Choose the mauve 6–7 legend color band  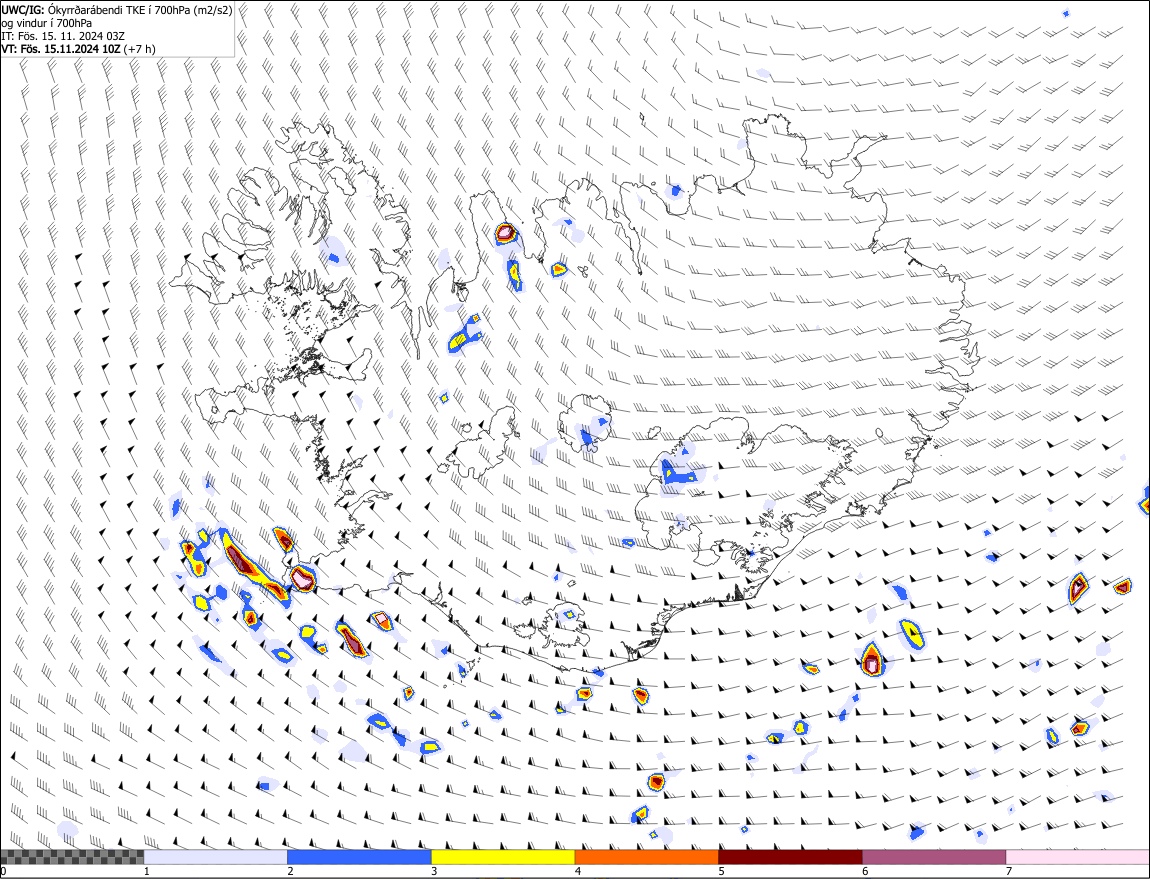pos(934,857)
